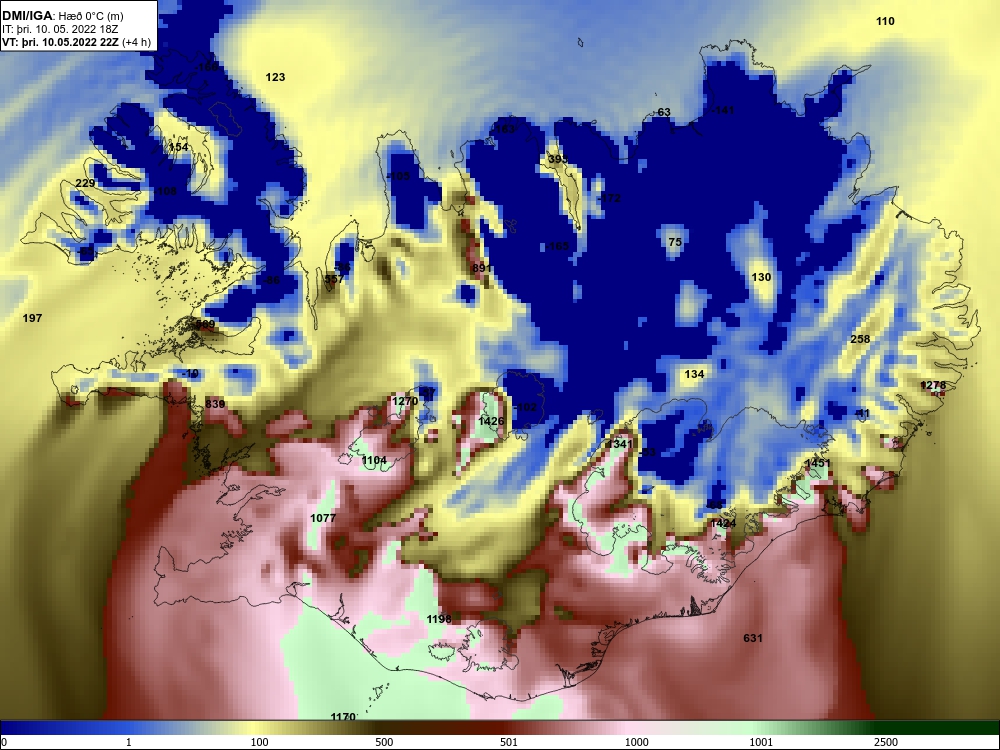Click the title text 'DMI/IGA: Hæð 0°C (m)'

pyautogui.click(x=62, y=16)
